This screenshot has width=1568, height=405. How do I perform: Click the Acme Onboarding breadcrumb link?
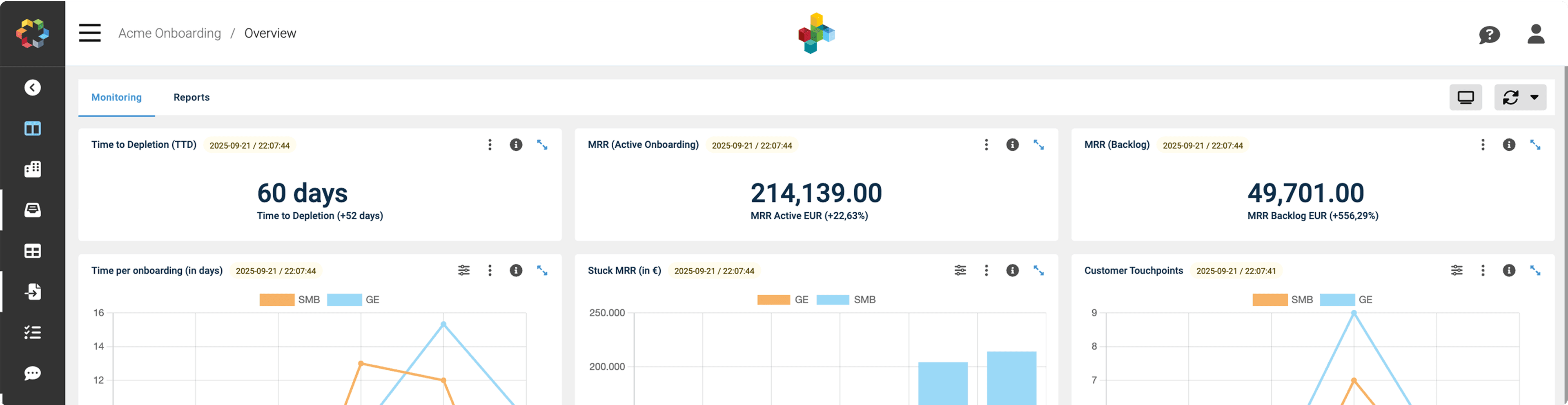[169, 33]
